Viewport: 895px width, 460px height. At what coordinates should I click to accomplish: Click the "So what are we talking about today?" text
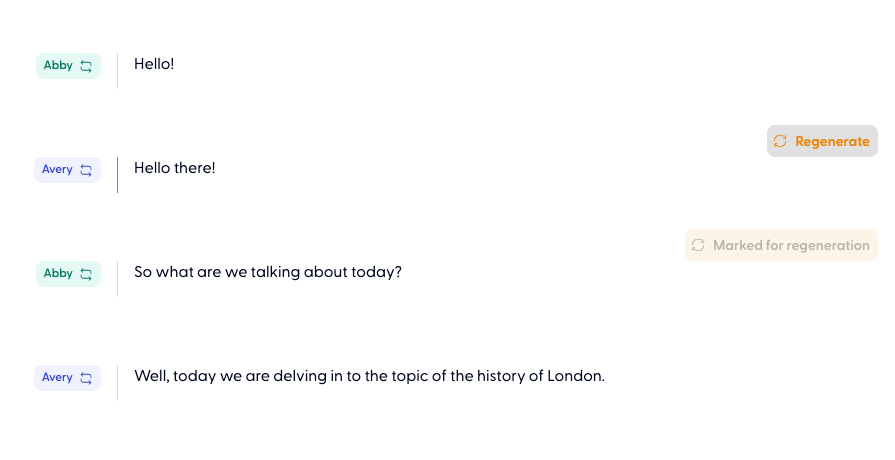tap(268, 272)
